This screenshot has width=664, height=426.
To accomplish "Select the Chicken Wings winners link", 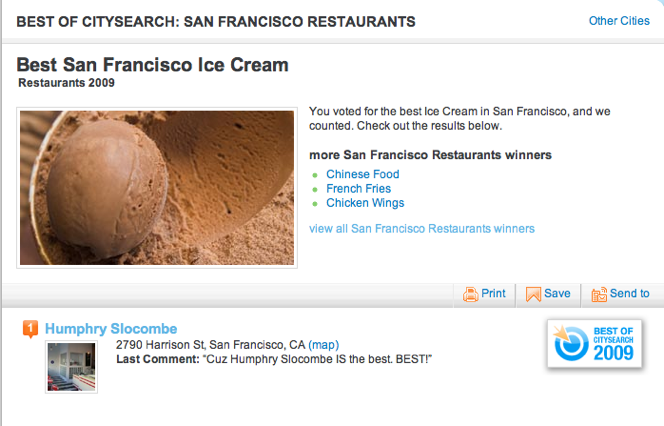I will 366,203.
